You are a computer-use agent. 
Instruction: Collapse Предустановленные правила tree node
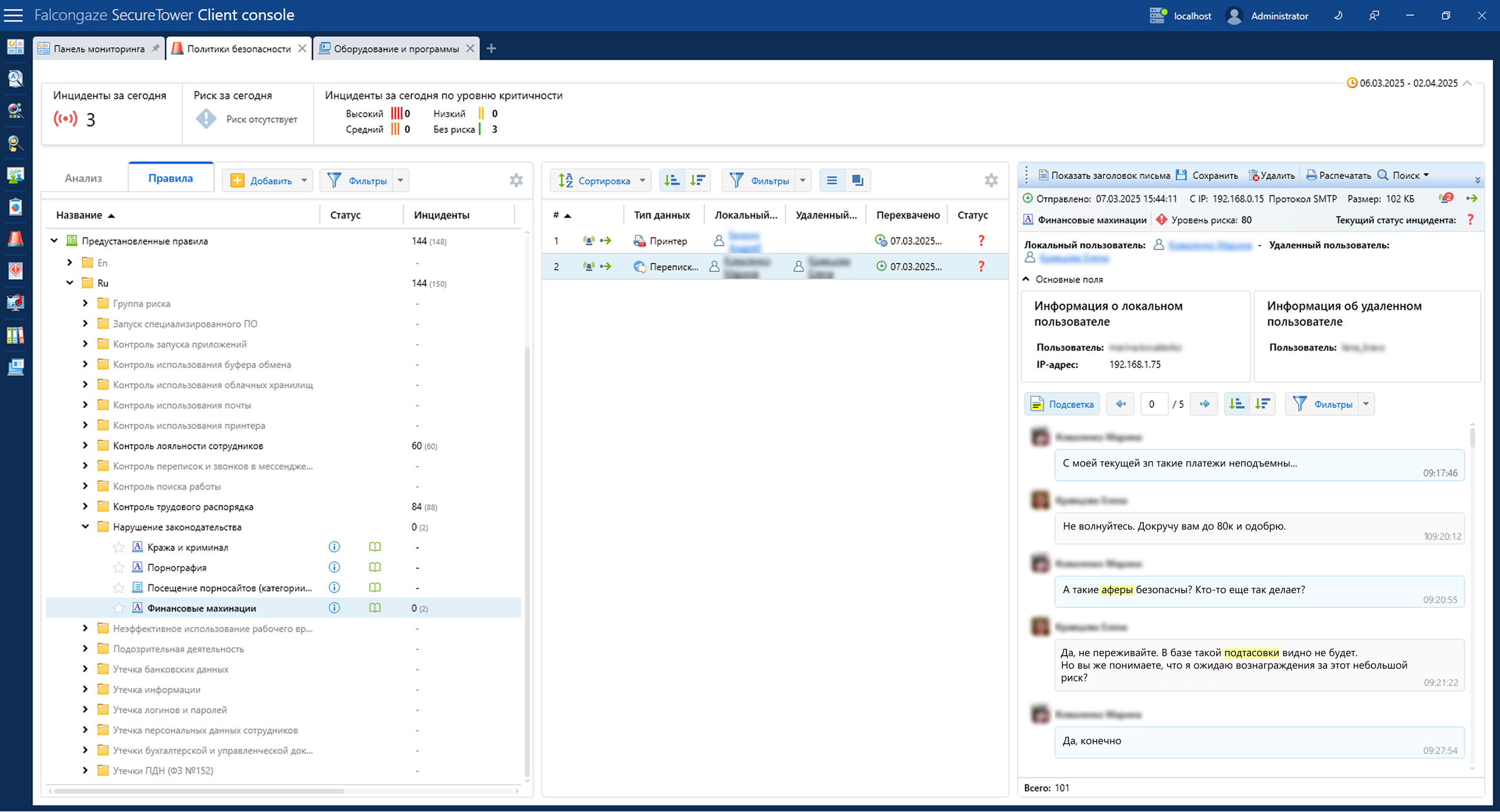(54, 241)
